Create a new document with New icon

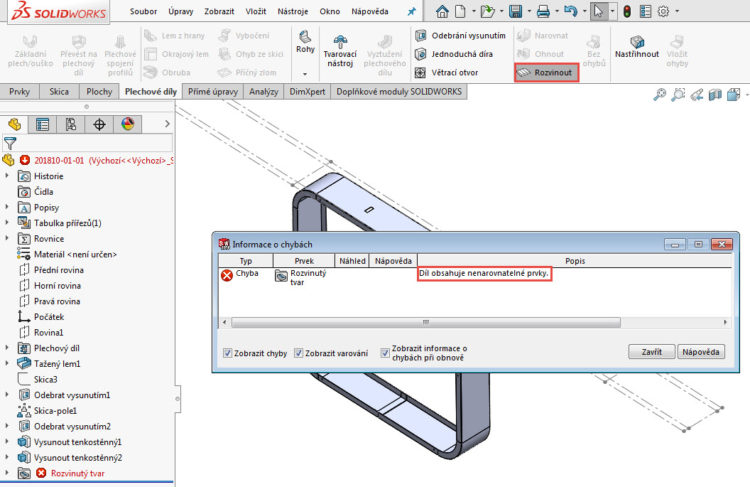pos(460,11)
